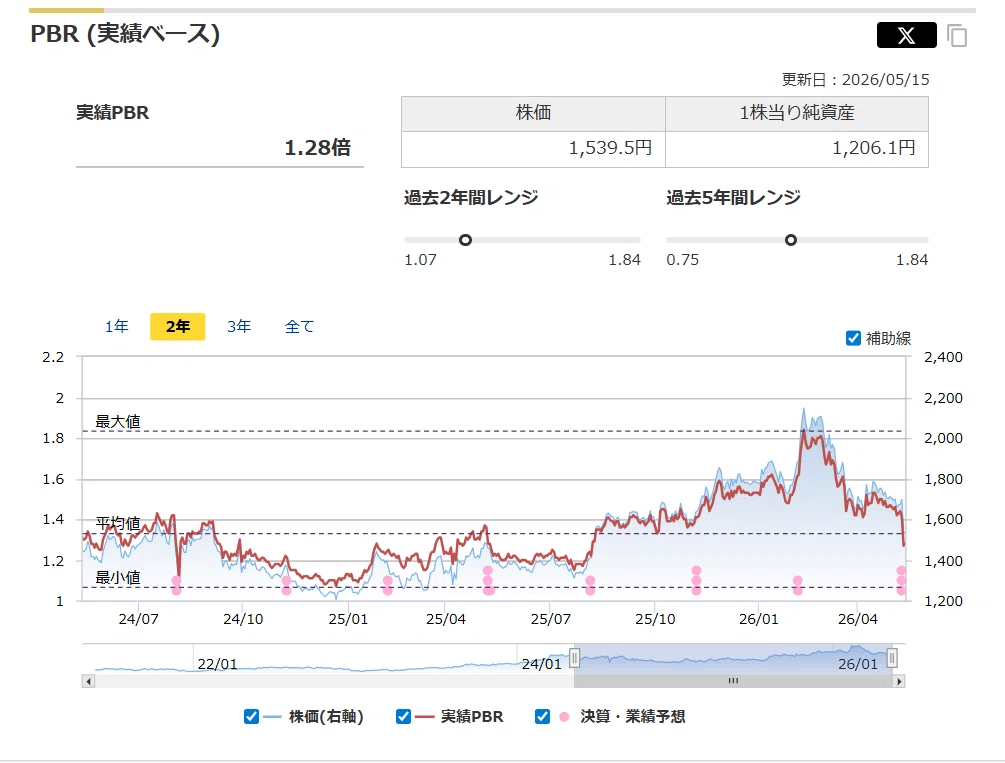Click the 24/01 label in navigator
The height and width of the screenshot is (763, 1005).
tap(542, 664)
